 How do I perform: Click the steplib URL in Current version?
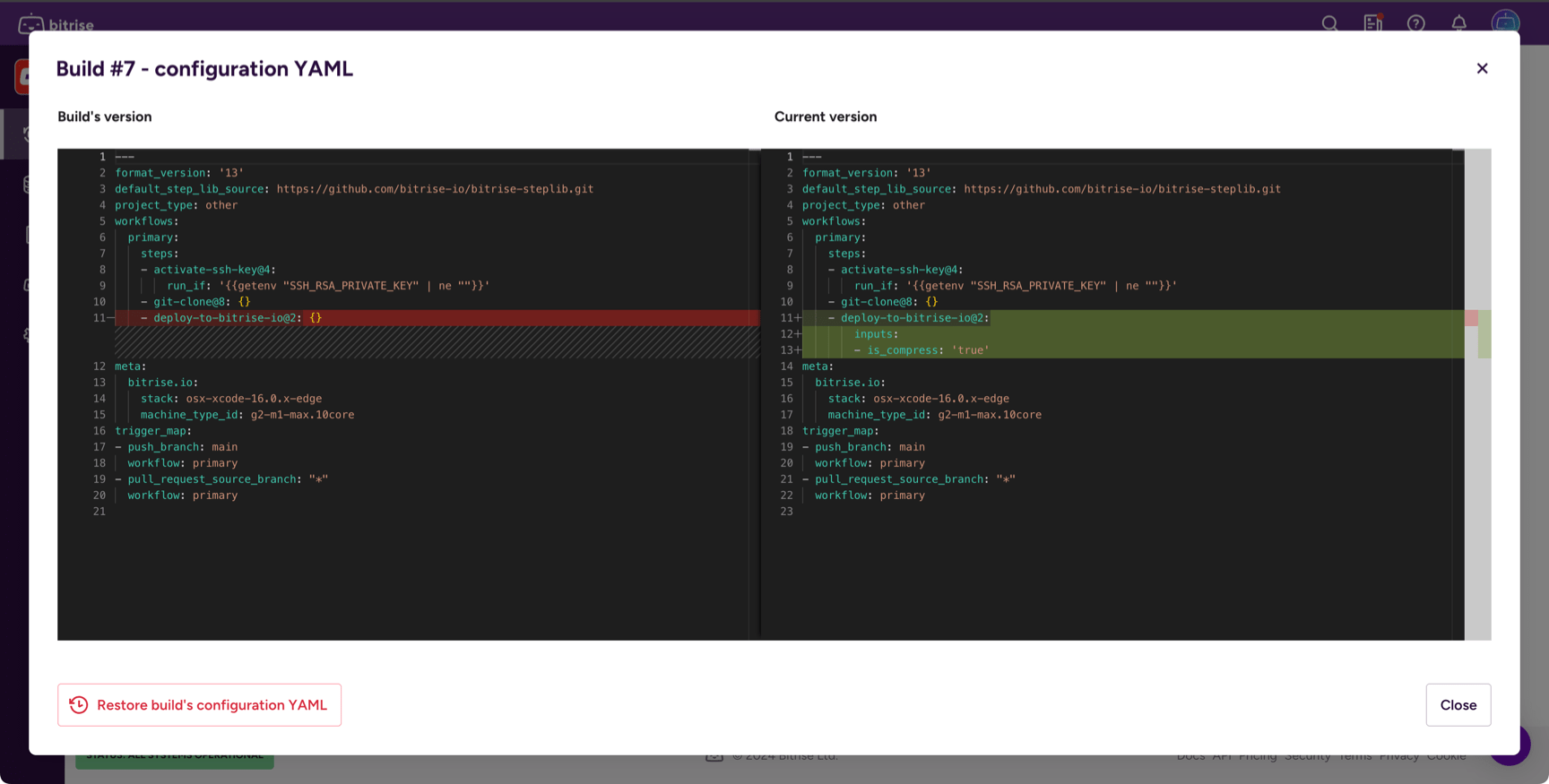click(1122, 189)
